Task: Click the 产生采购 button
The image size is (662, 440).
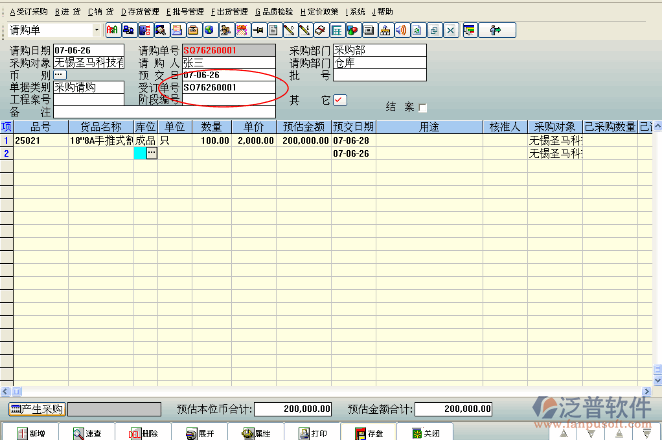Action: click(36, 409)
